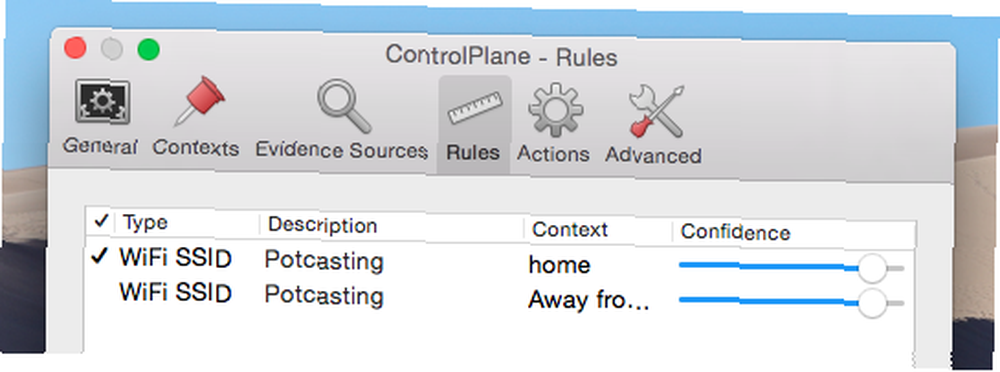Screen dimensions: 1000x372
Task: Open the gear Actions icon
Action: 553,110
